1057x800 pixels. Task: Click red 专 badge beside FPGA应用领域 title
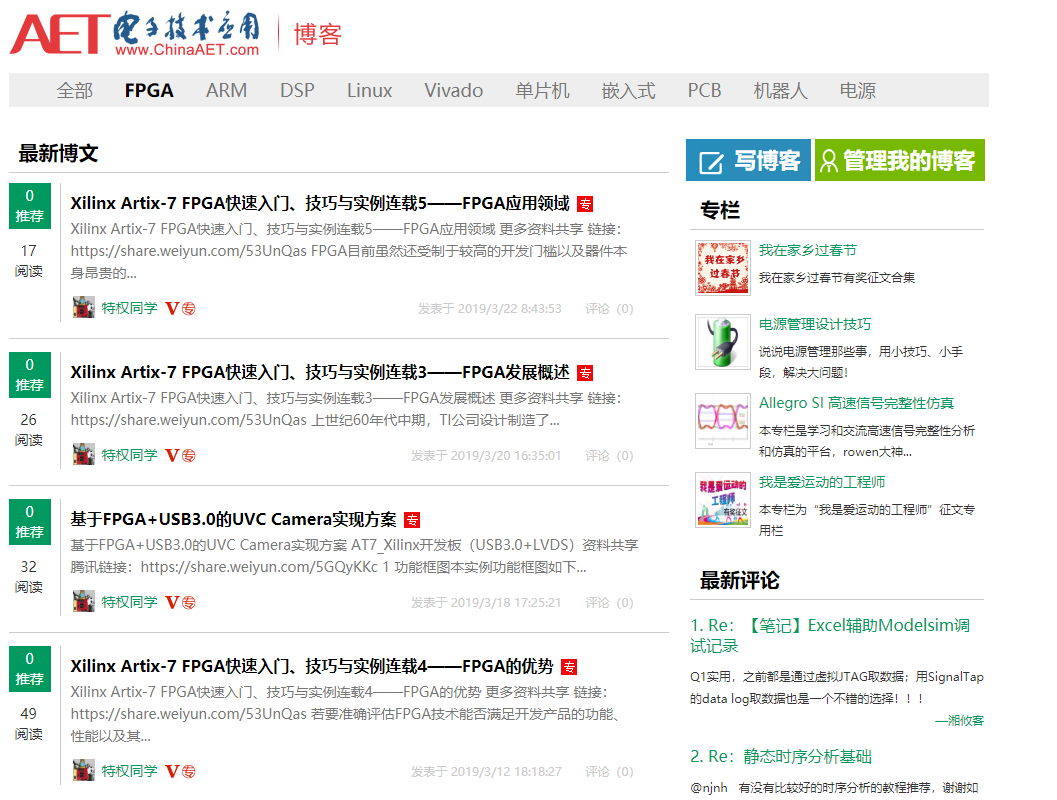pos(585,204)
